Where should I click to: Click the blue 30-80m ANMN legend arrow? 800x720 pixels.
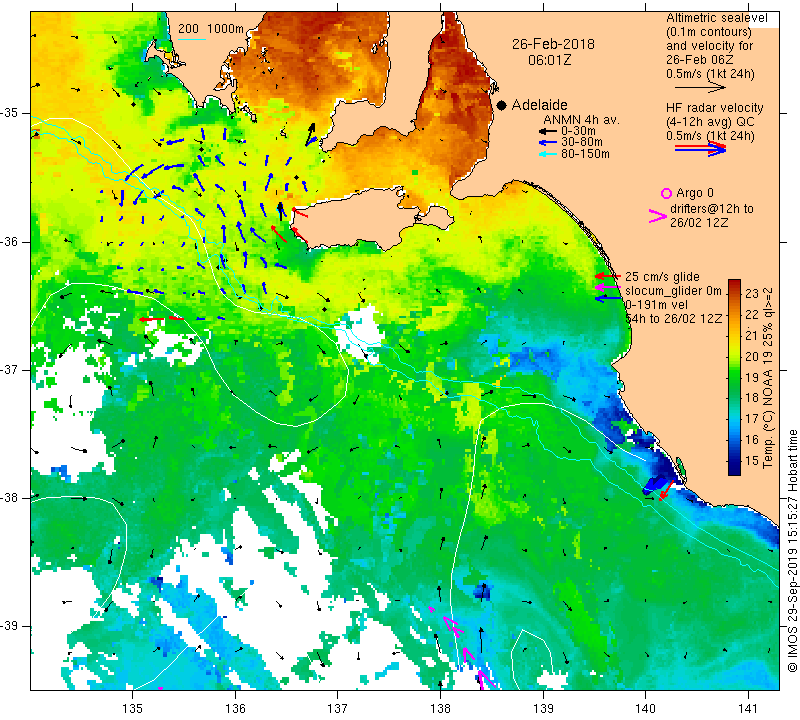(x=548, y=142)
